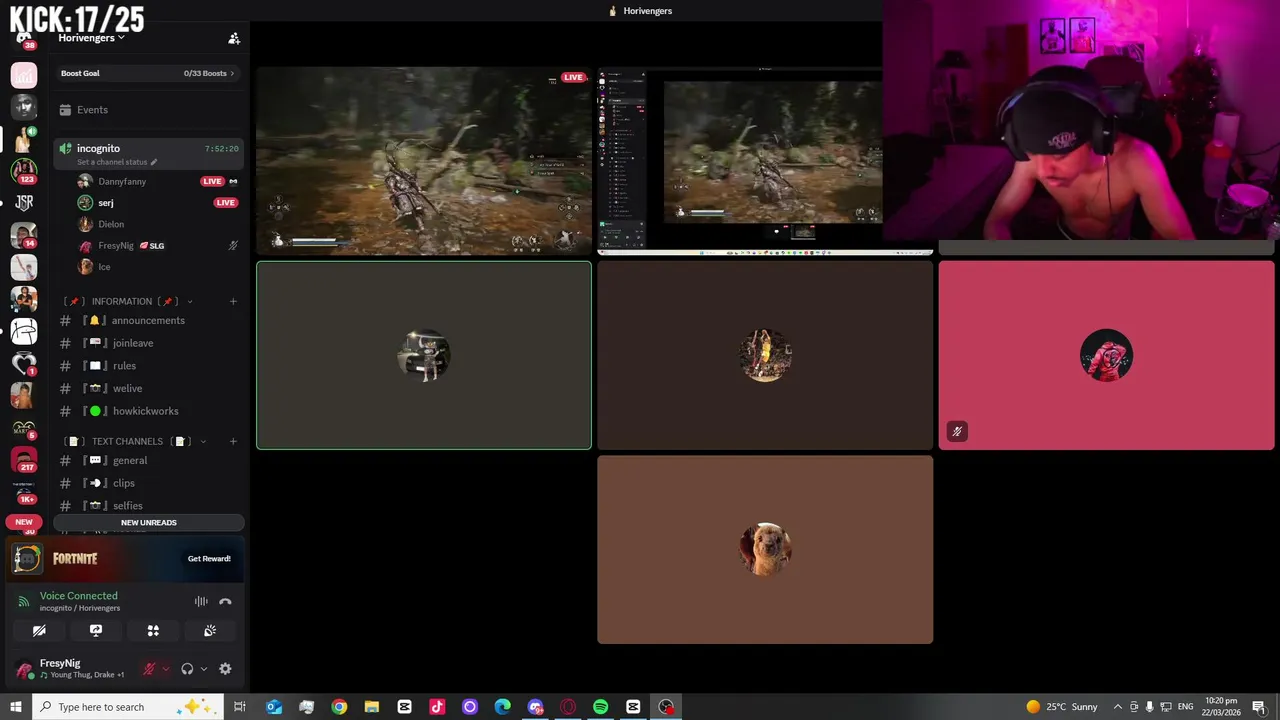
Task: Select the brown tile with the dog avatar
Action: click(x=765, y=549)
